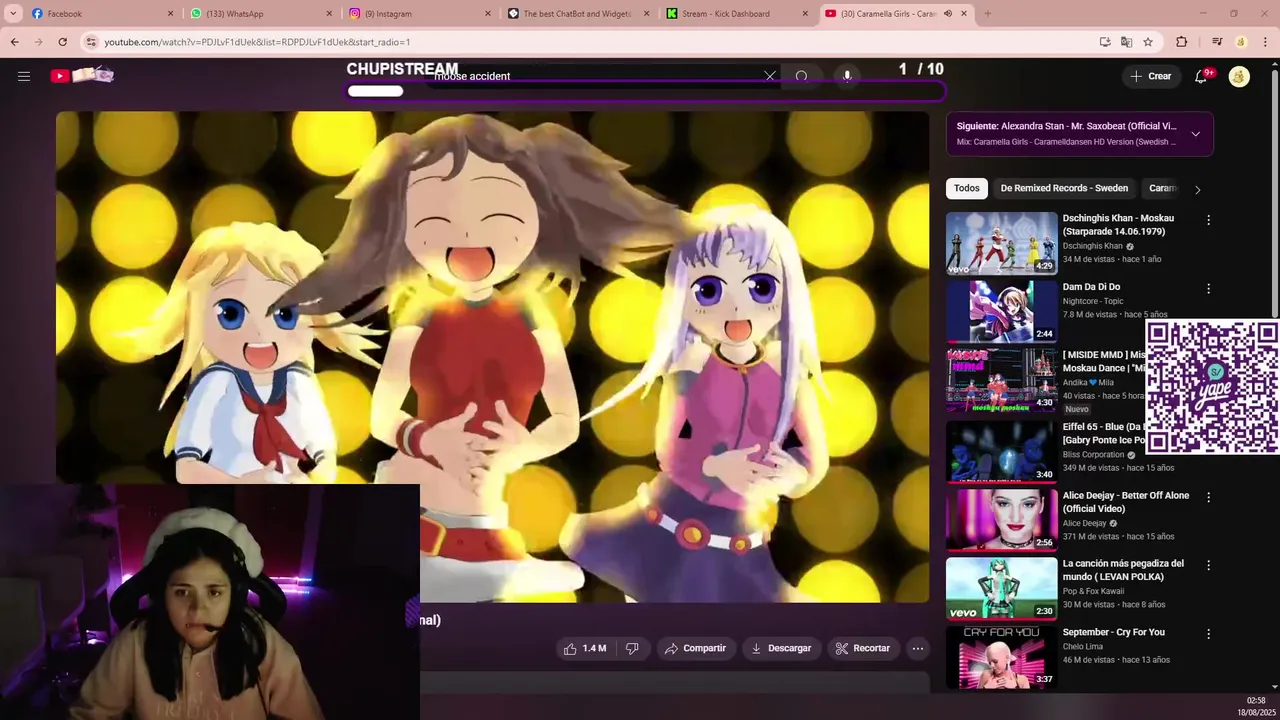Open Chrome three-dot menu
1280x720 pixels.
(1266, 42)
